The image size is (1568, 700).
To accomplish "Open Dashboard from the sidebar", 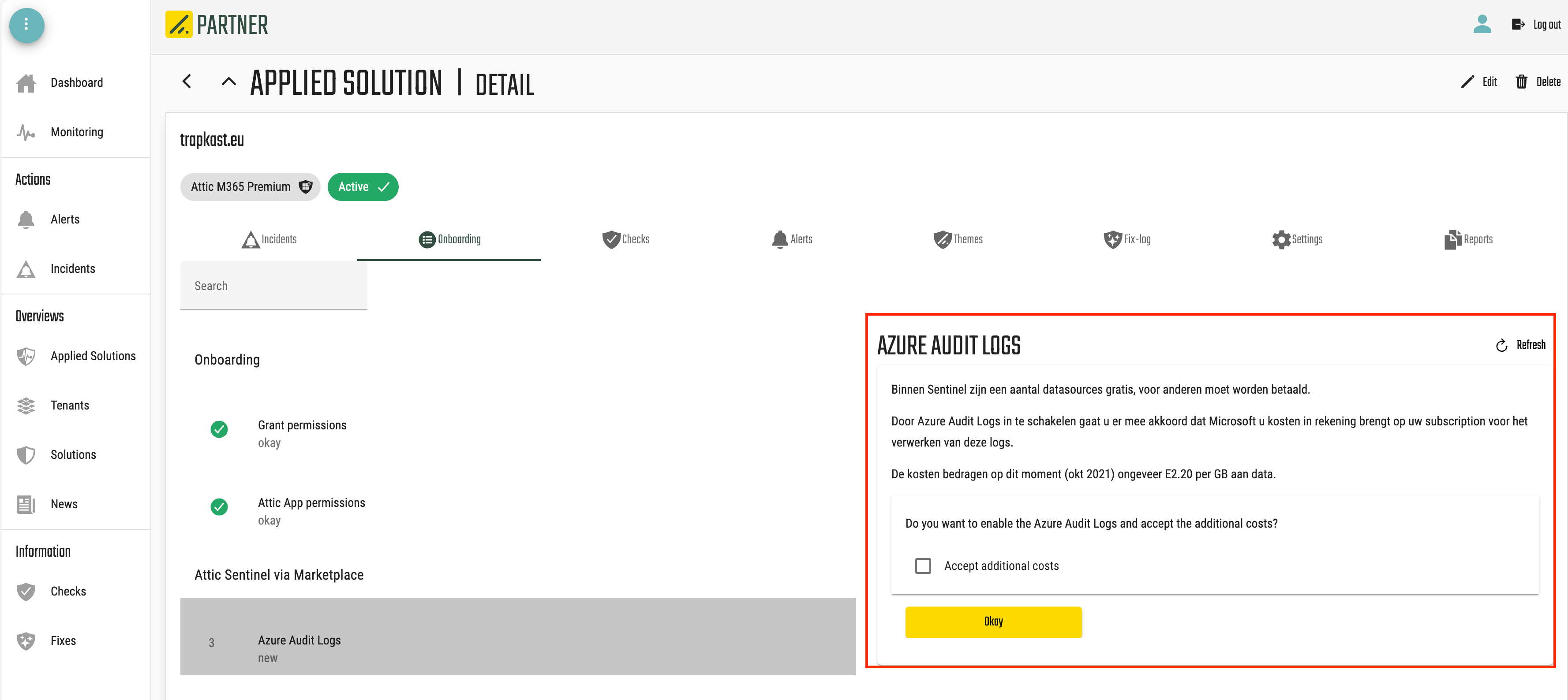I will [x=76, y=83].
